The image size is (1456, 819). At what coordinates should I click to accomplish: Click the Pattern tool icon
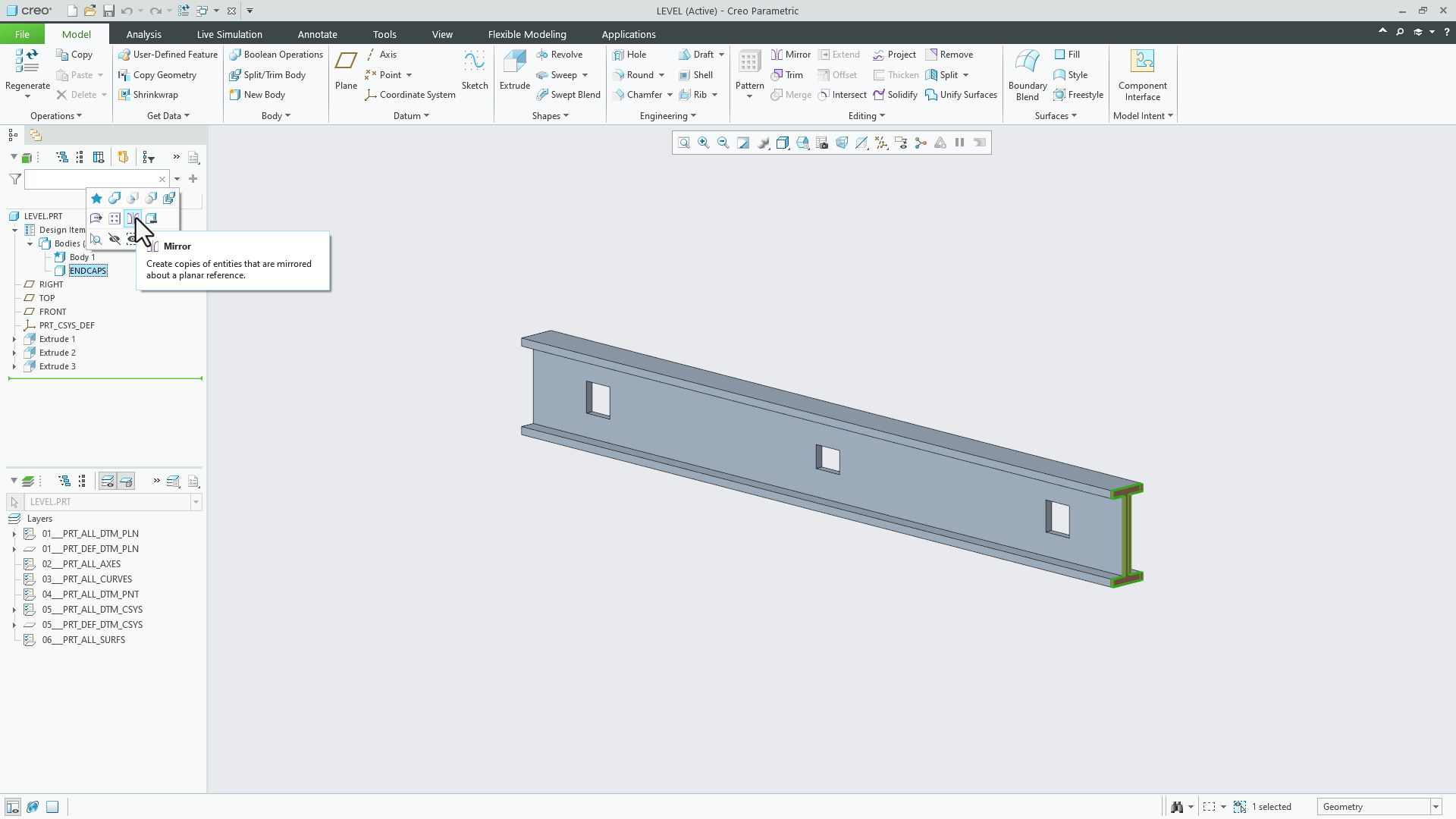pos(749,62)
